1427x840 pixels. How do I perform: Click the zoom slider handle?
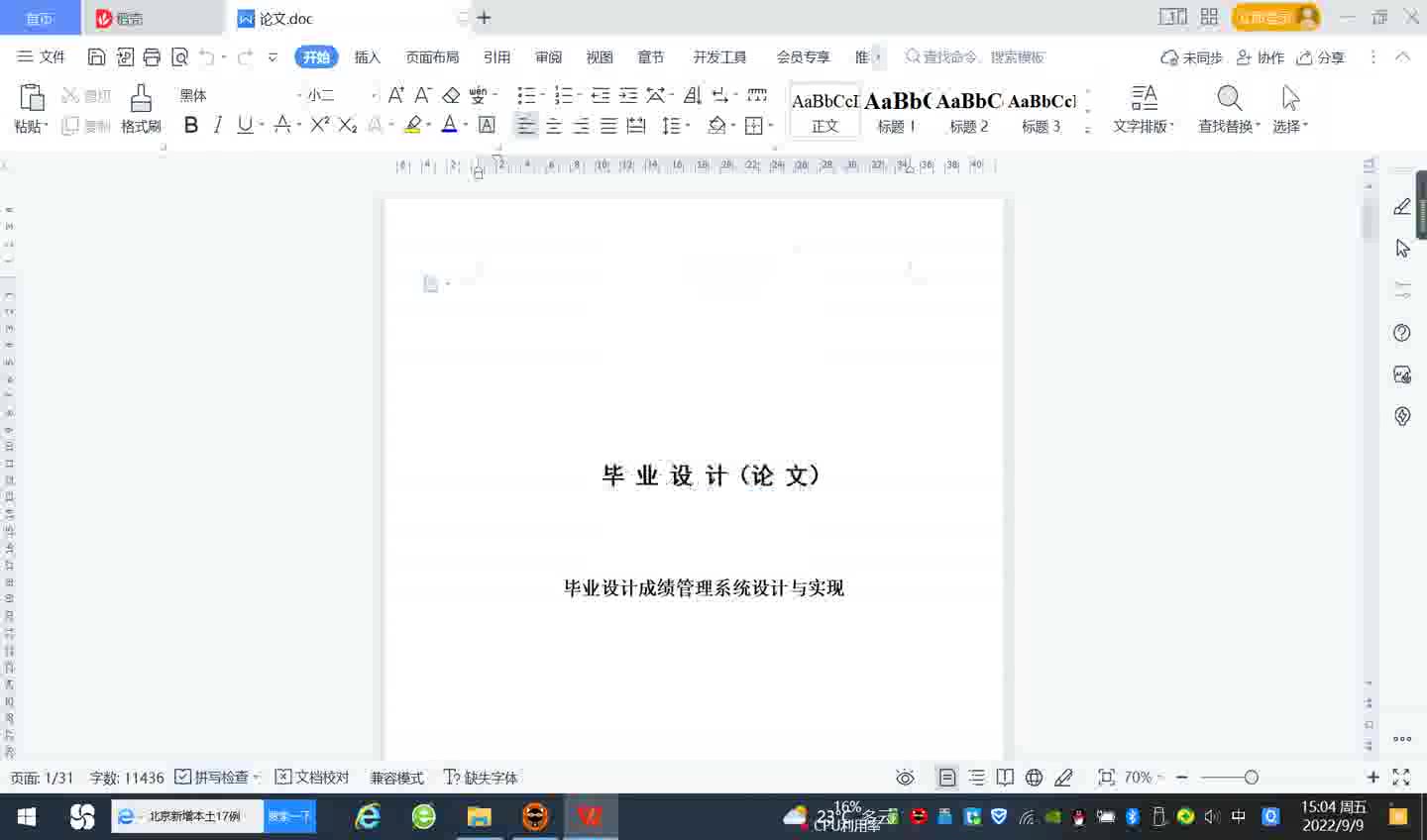[x=1252, y=778]
